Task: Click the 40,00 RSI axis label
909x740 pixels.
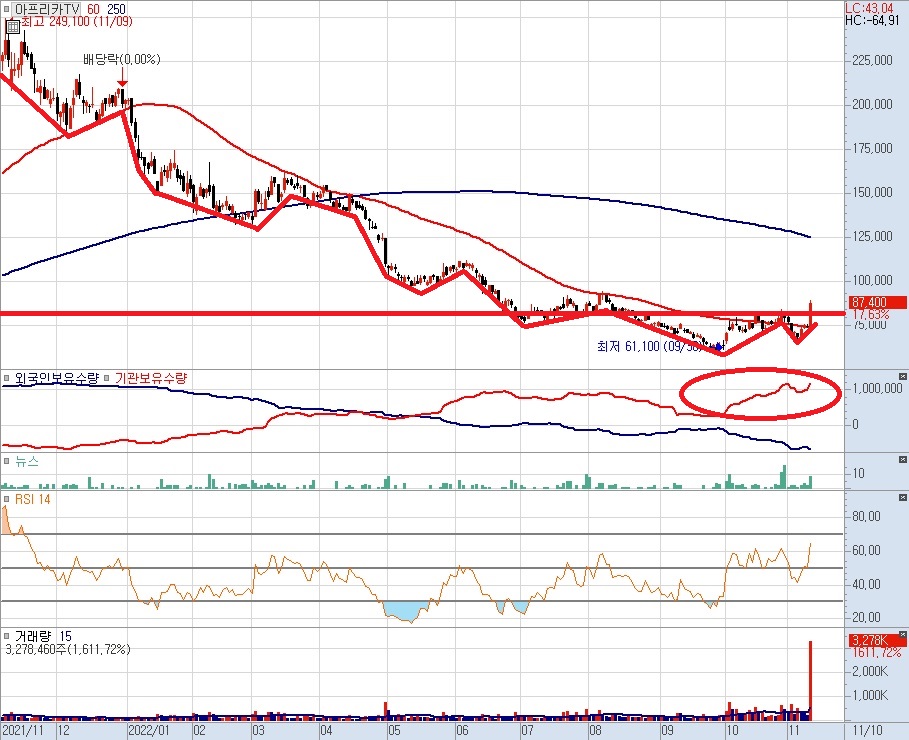Action: [866, 584]
